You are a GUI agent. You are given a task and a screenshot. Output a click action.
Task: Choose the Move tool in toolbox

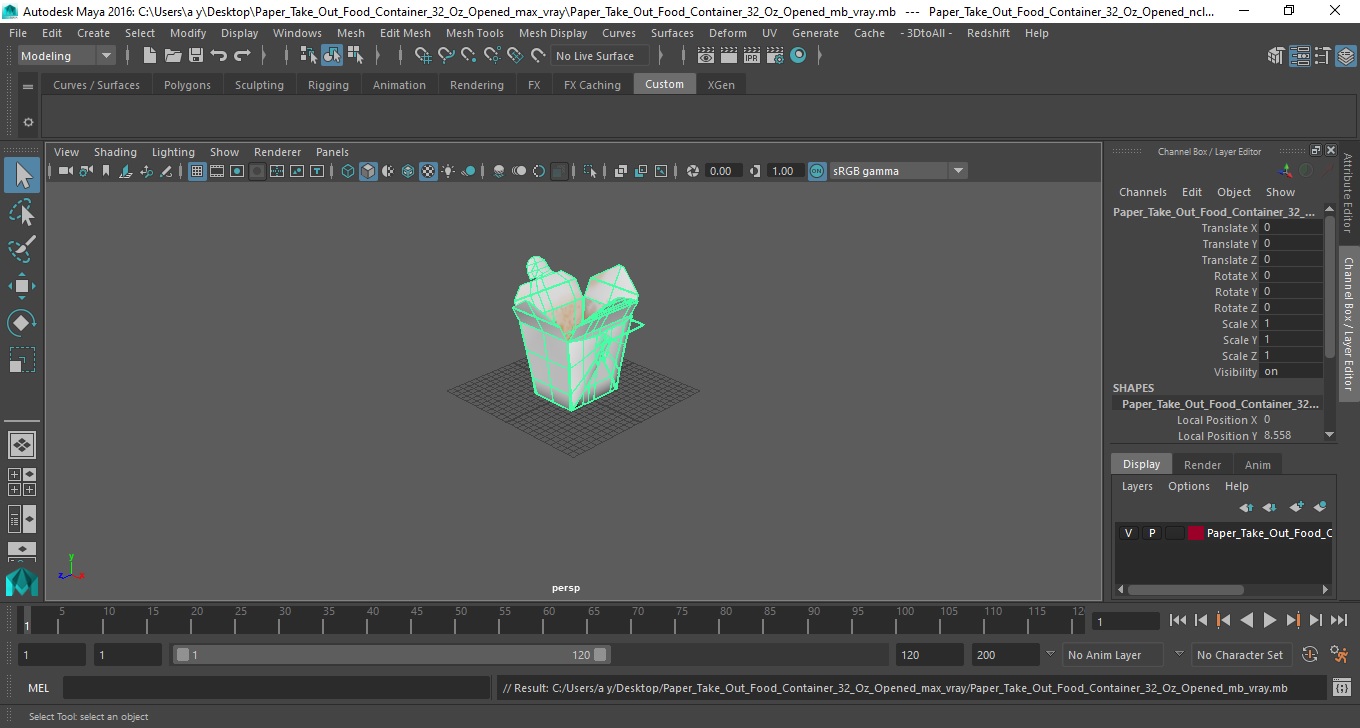coord(22,286)
